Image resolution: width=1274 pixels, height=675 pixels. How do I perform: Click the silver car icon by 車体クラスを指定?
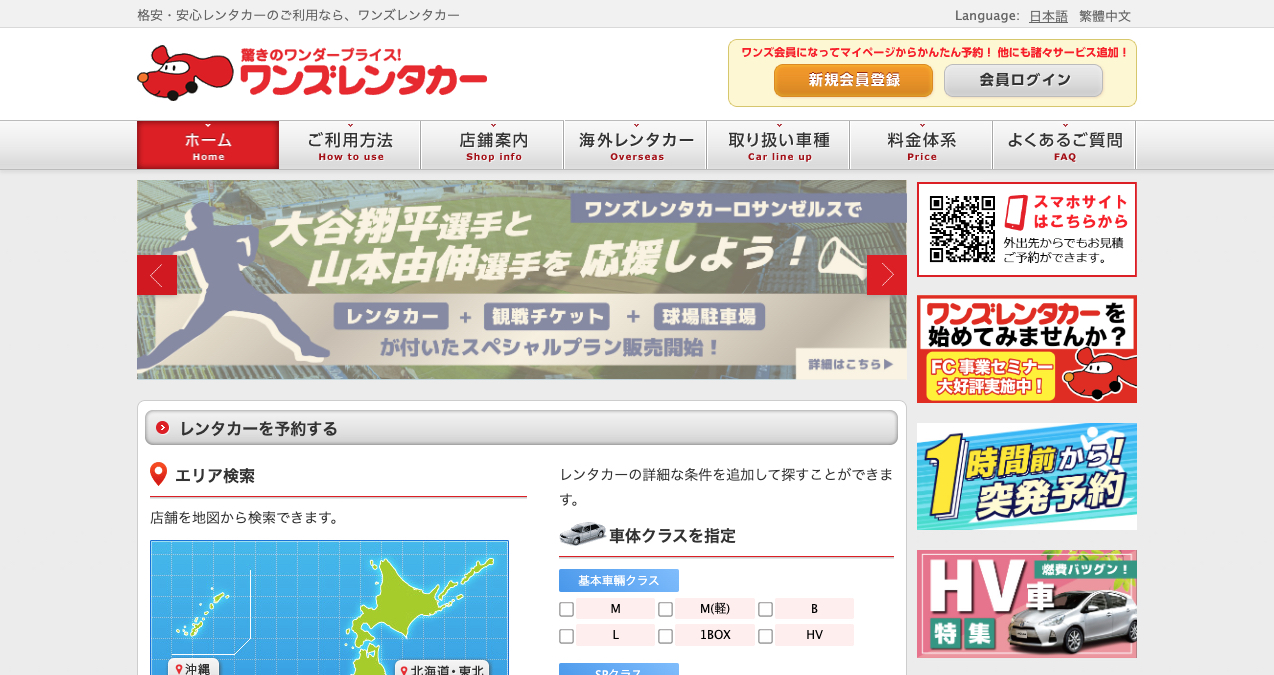pos(582,533)
